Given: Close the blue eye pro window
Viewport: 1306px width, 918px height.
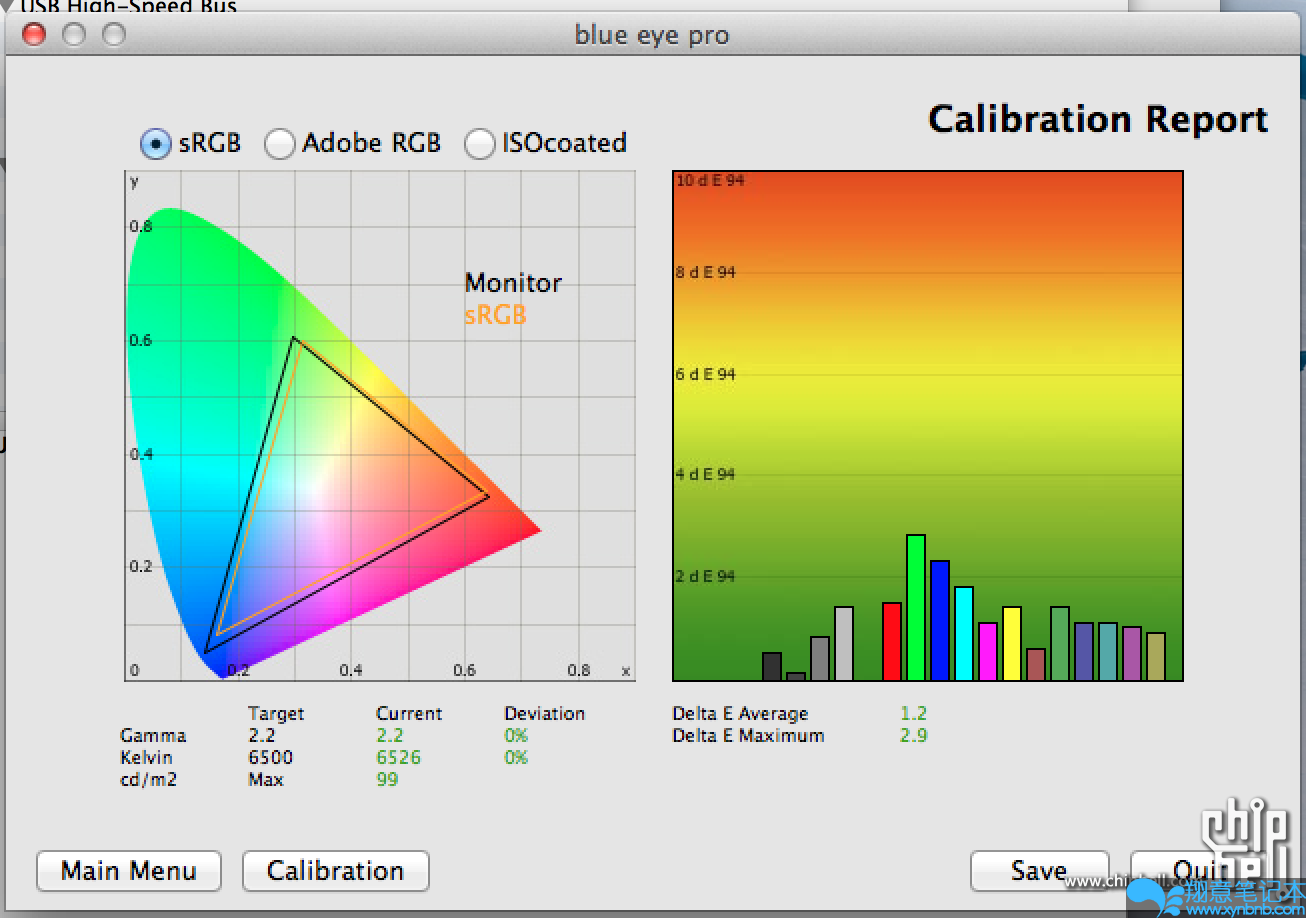Looking at the screenshot, I should coord(34,35).
